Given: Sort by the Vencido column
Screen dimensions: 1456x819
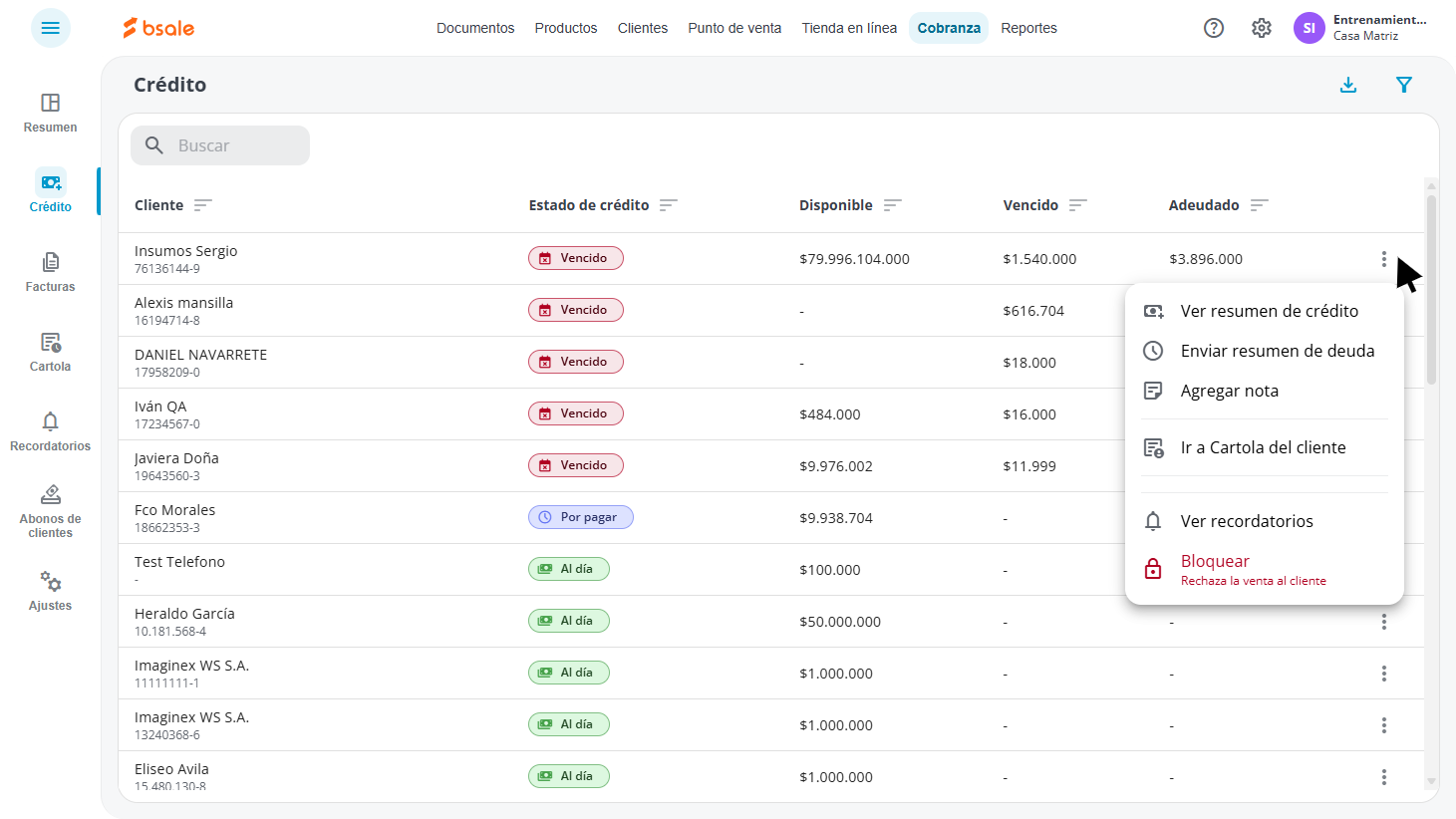Looking at the screenshot, I should click(1078, 205).
